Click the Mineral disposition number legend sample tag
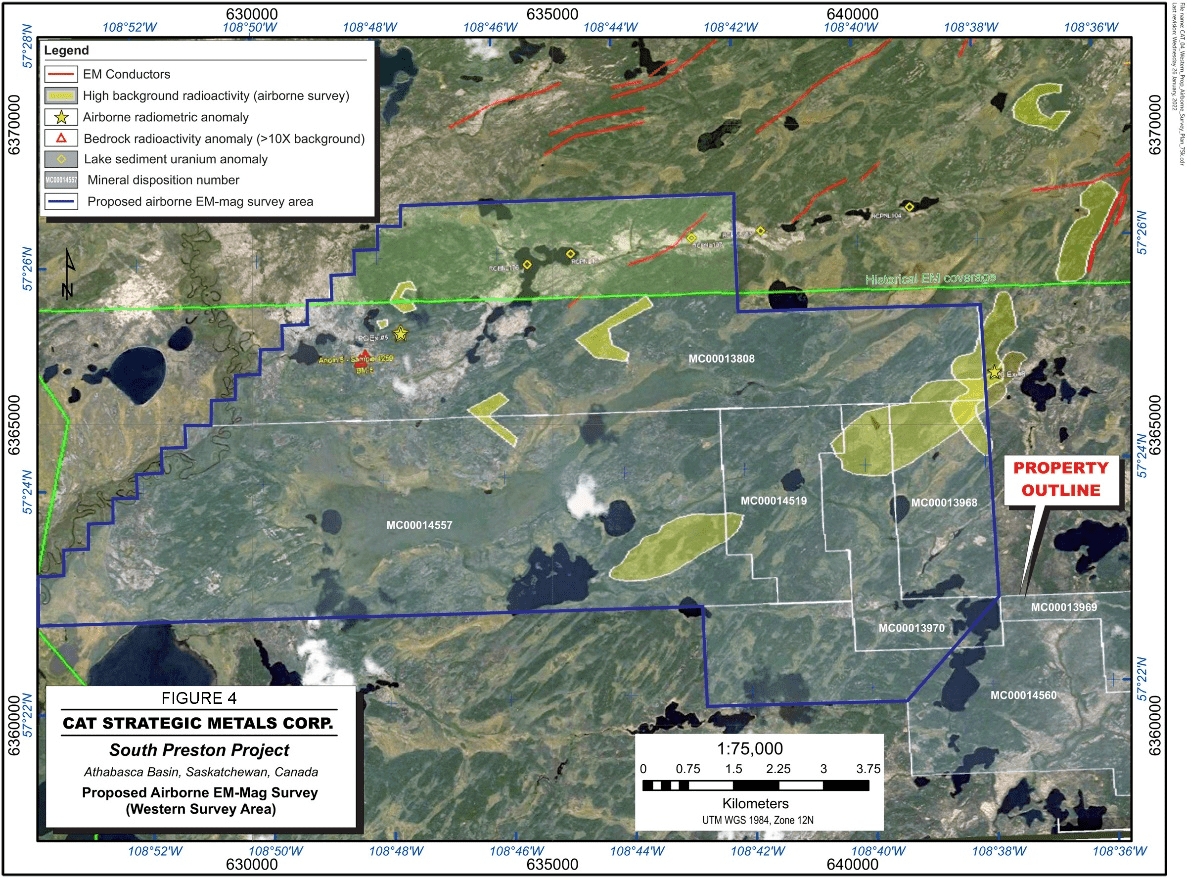This screenshot has height=878, width=1187. coord(61,181)
